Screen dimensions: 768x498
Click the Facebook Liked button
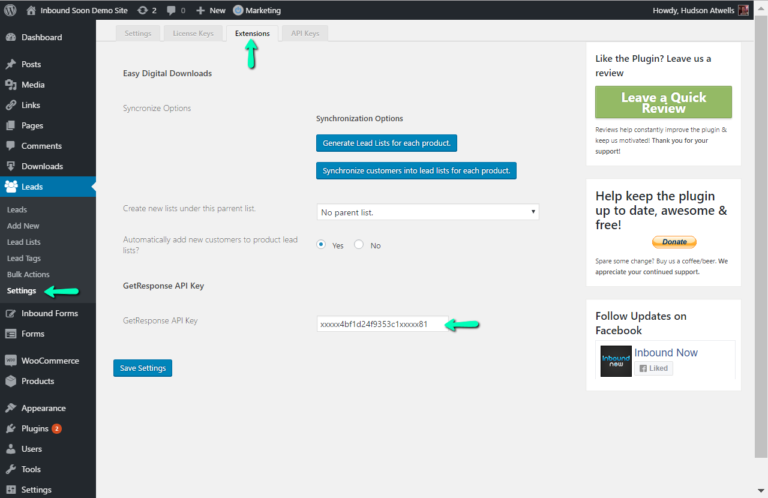653,368
